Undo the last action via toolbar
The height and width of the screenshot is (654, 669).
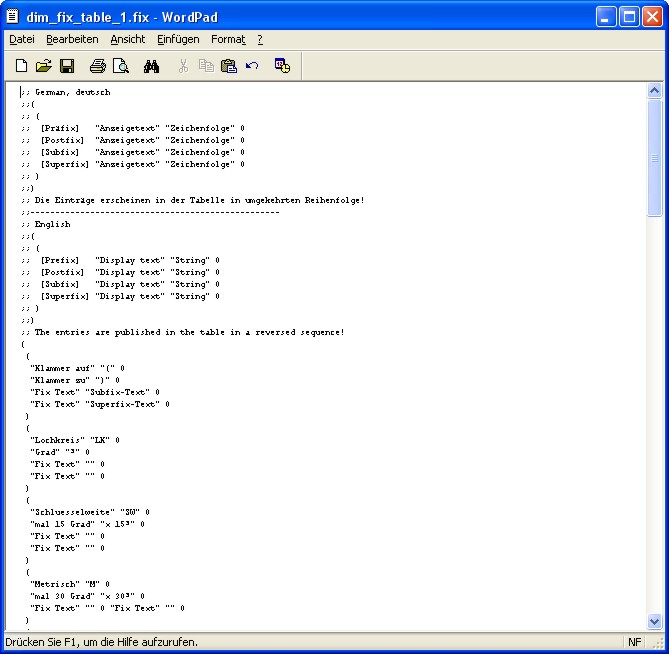(252, 66)
